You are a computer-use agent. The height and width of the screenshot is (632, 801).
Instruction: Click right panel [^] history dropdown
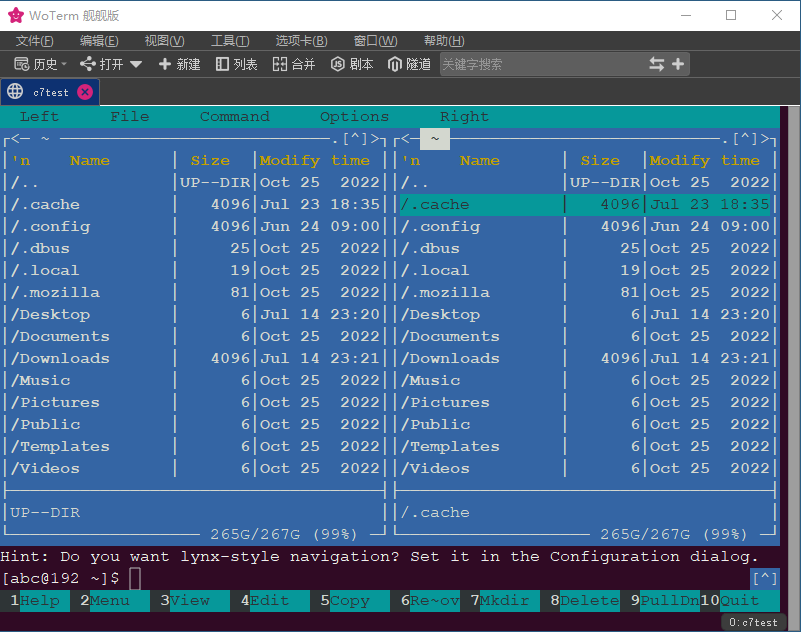tap(745, 138)
